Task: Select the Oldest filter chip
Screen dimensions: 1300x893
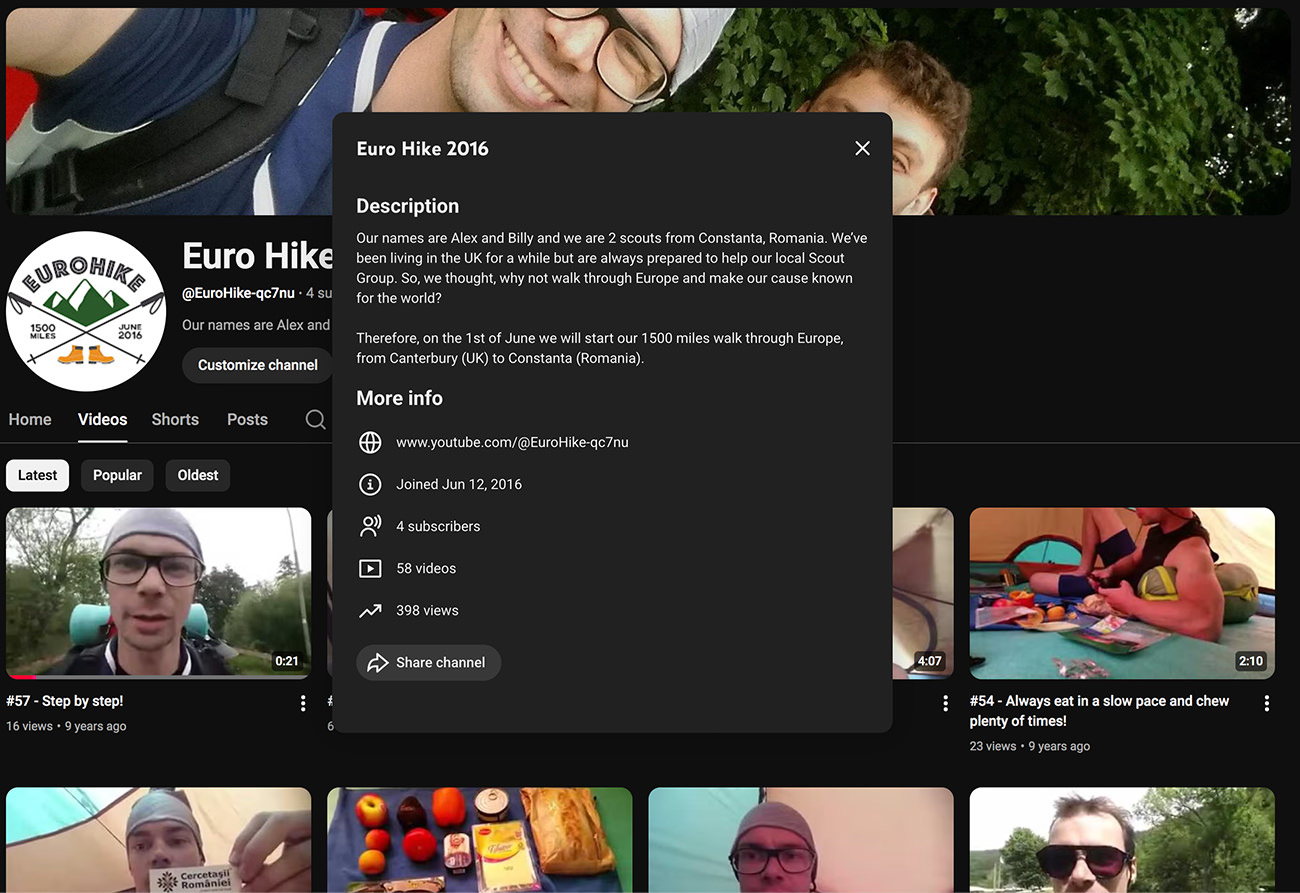Action: click(198, 475)
